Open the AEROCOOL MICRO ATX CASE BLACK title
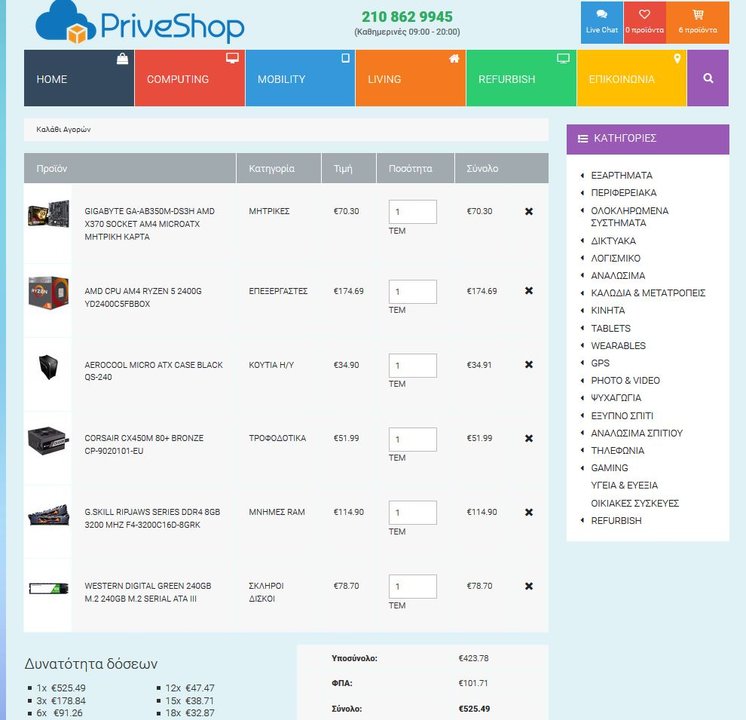This screenshot has width=746, height=720. 153,371
